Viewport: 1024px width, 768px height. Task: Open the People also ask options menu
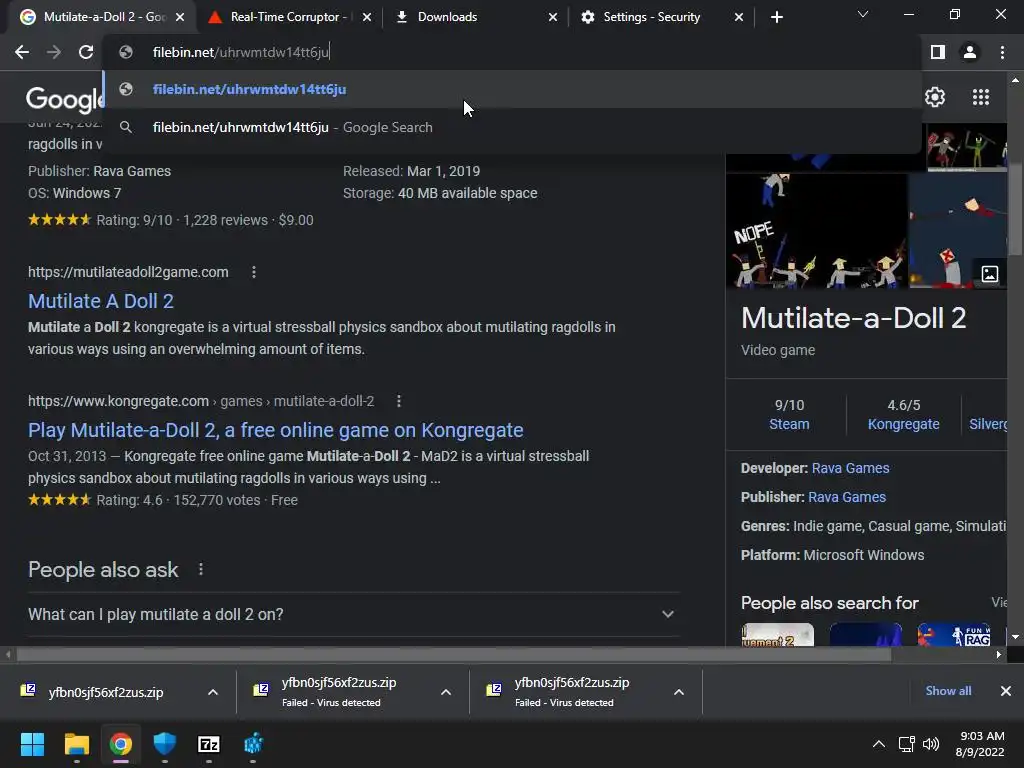[x=201, y=569]
